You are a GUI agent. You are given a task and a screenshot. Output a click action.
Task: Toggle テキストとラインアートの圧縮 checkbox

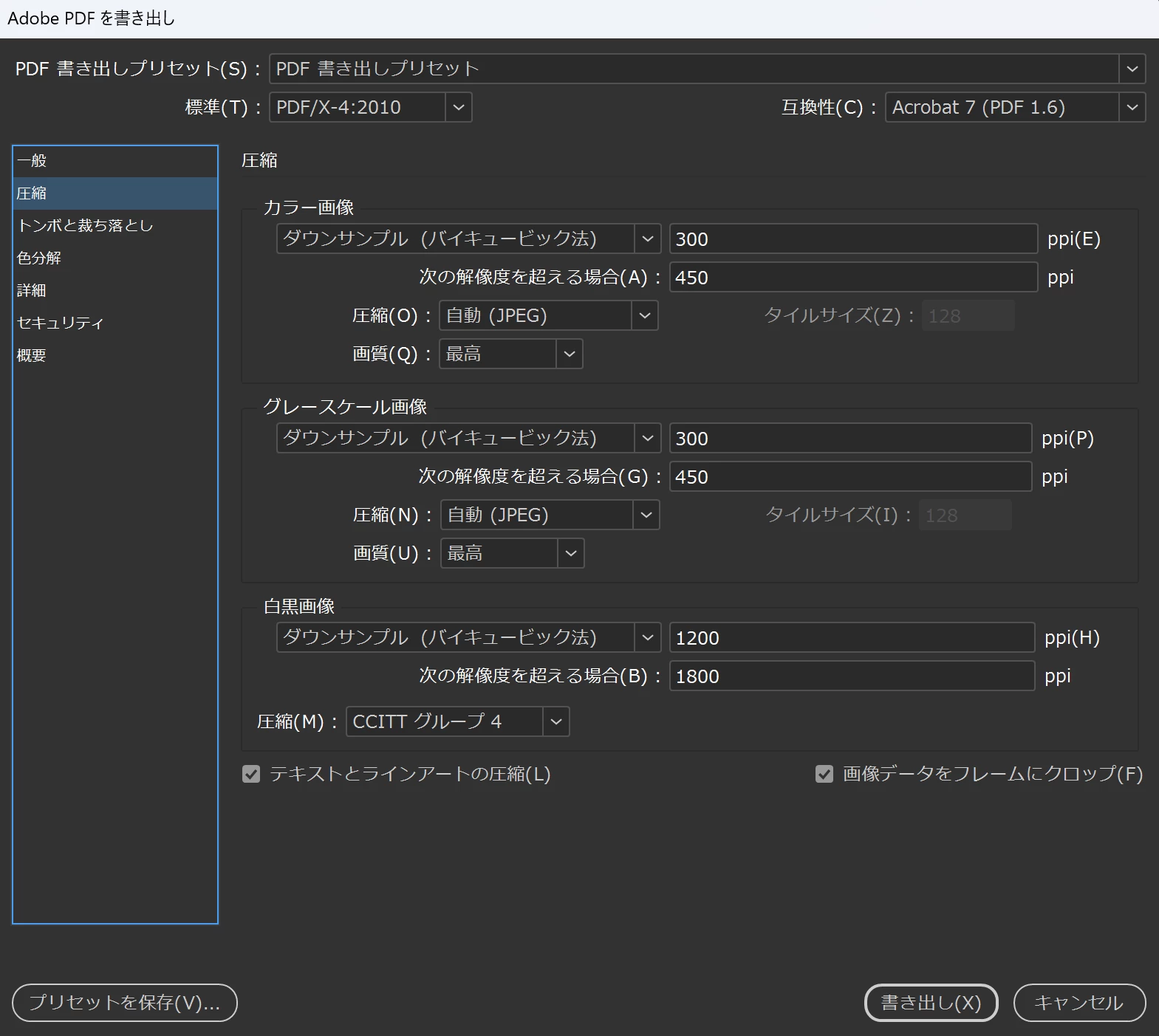click(251, 774)
